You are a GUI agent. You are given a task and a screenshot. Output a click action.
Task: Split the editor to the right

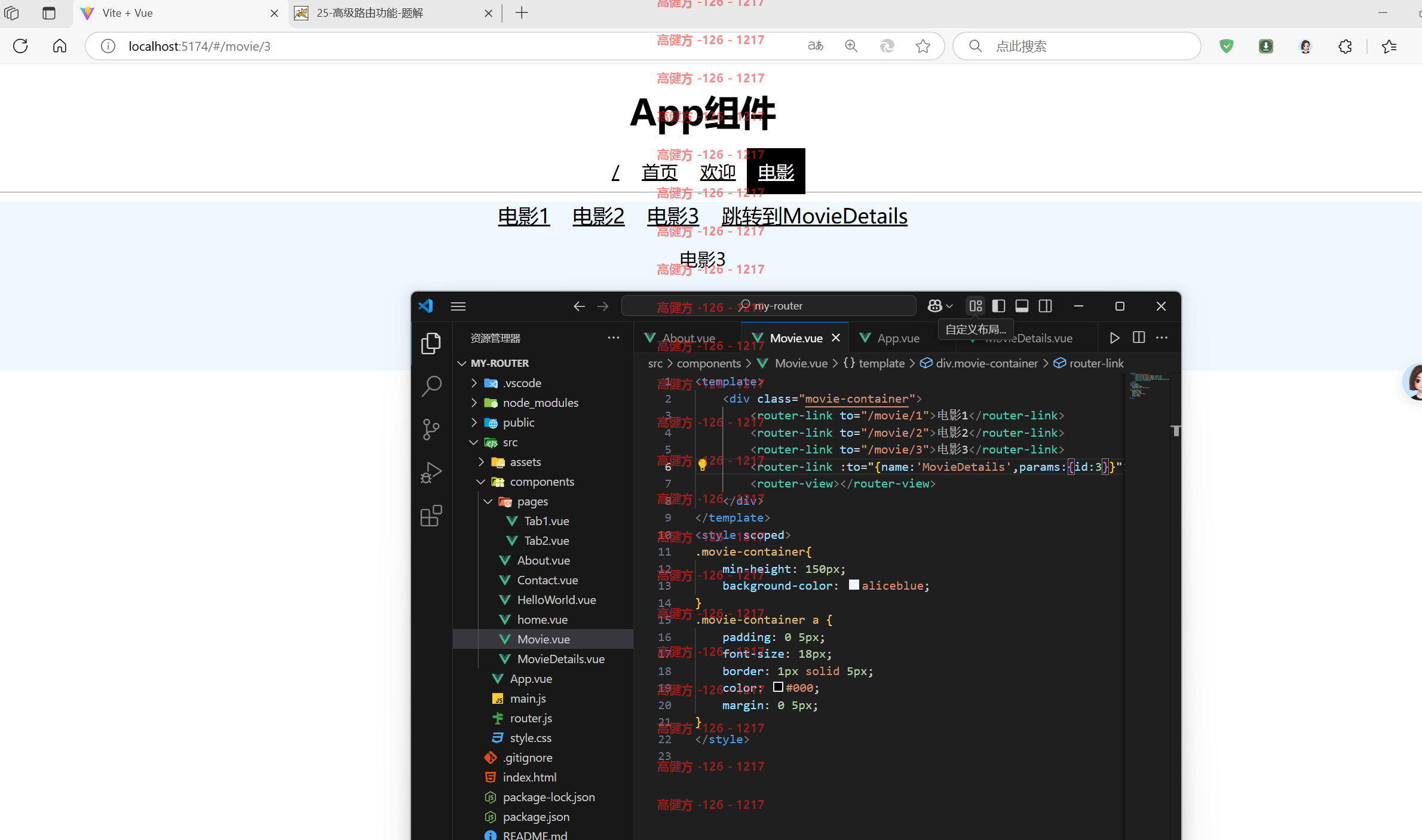click(1139, 338)
